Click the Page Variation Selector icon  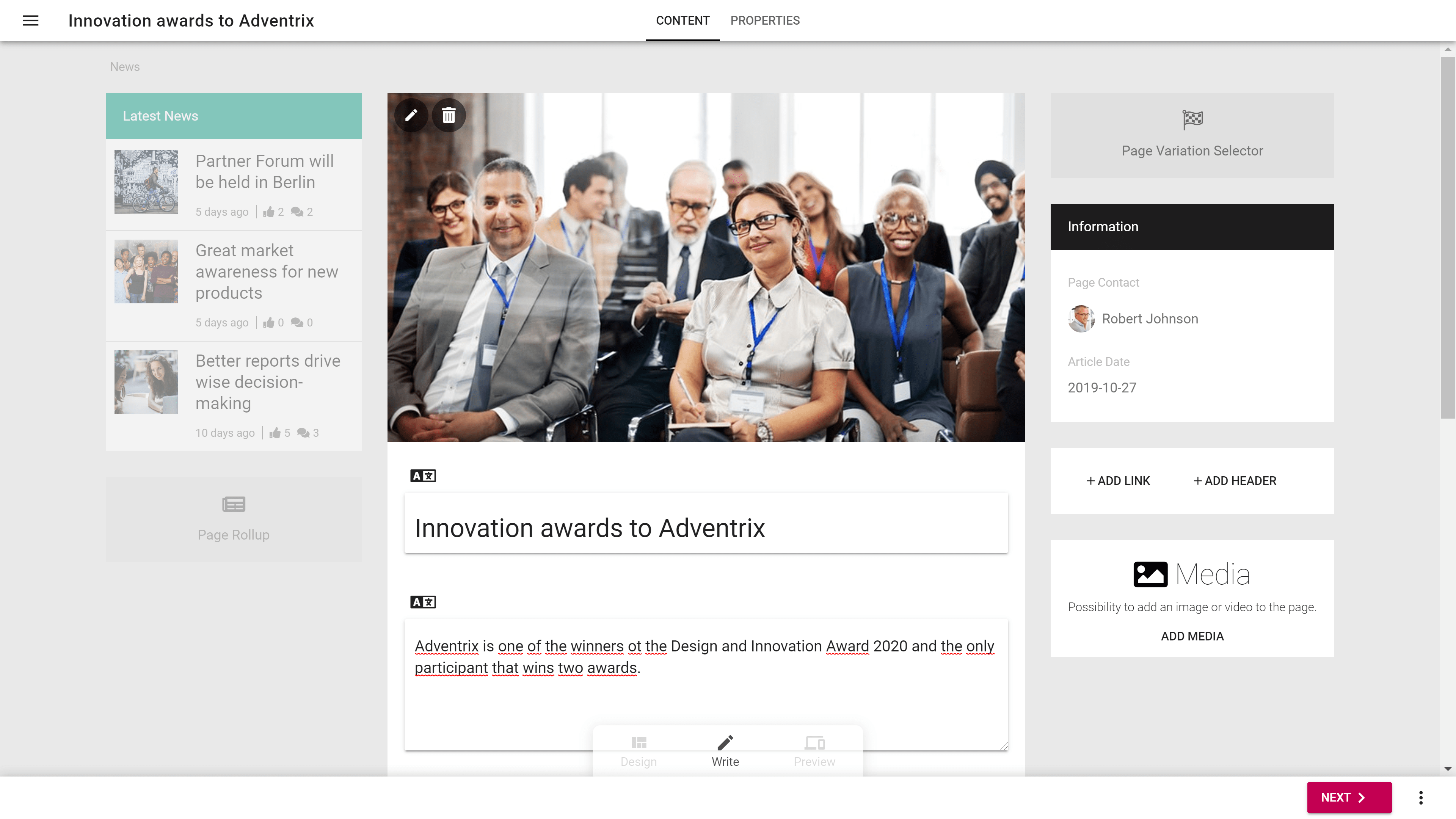pyautogui.click(x=1192, y=120)
